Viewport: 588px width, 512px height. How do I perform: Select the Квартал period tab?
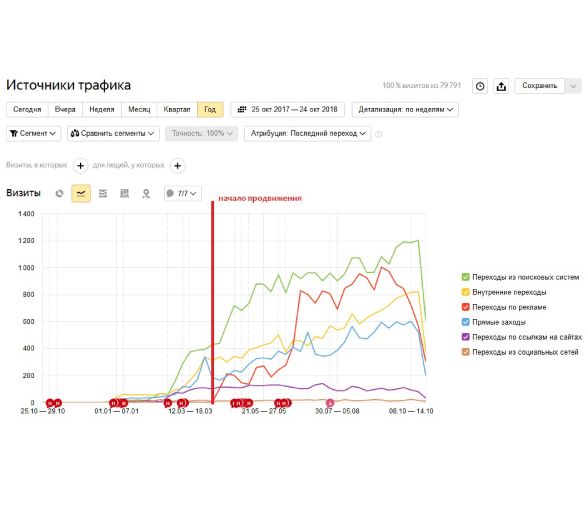pos(177,110)
